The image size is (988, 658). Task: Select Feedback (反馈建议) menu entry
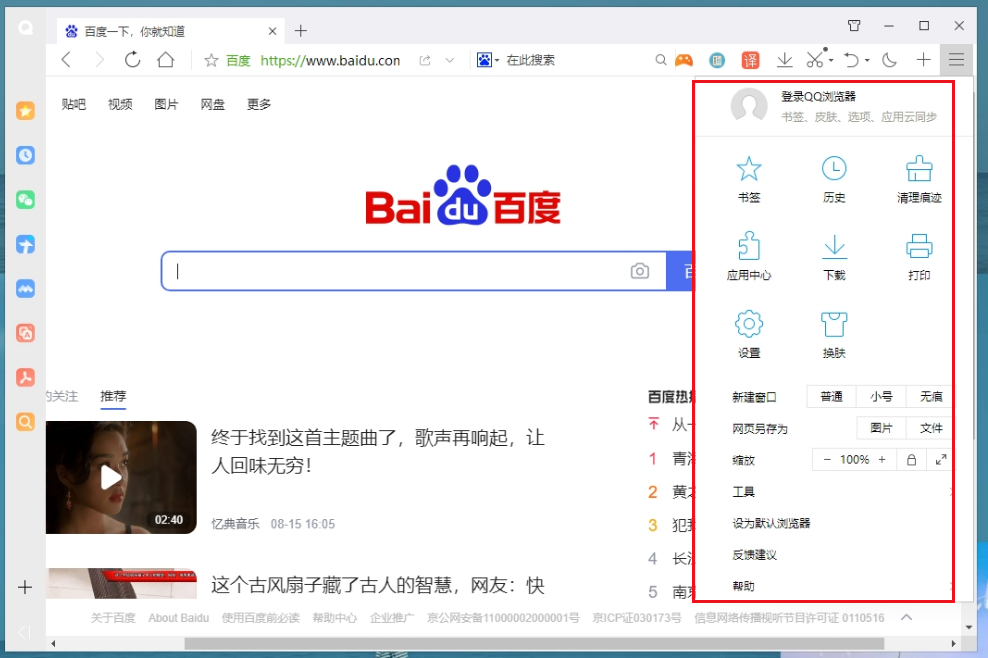(x=754, y=555)
